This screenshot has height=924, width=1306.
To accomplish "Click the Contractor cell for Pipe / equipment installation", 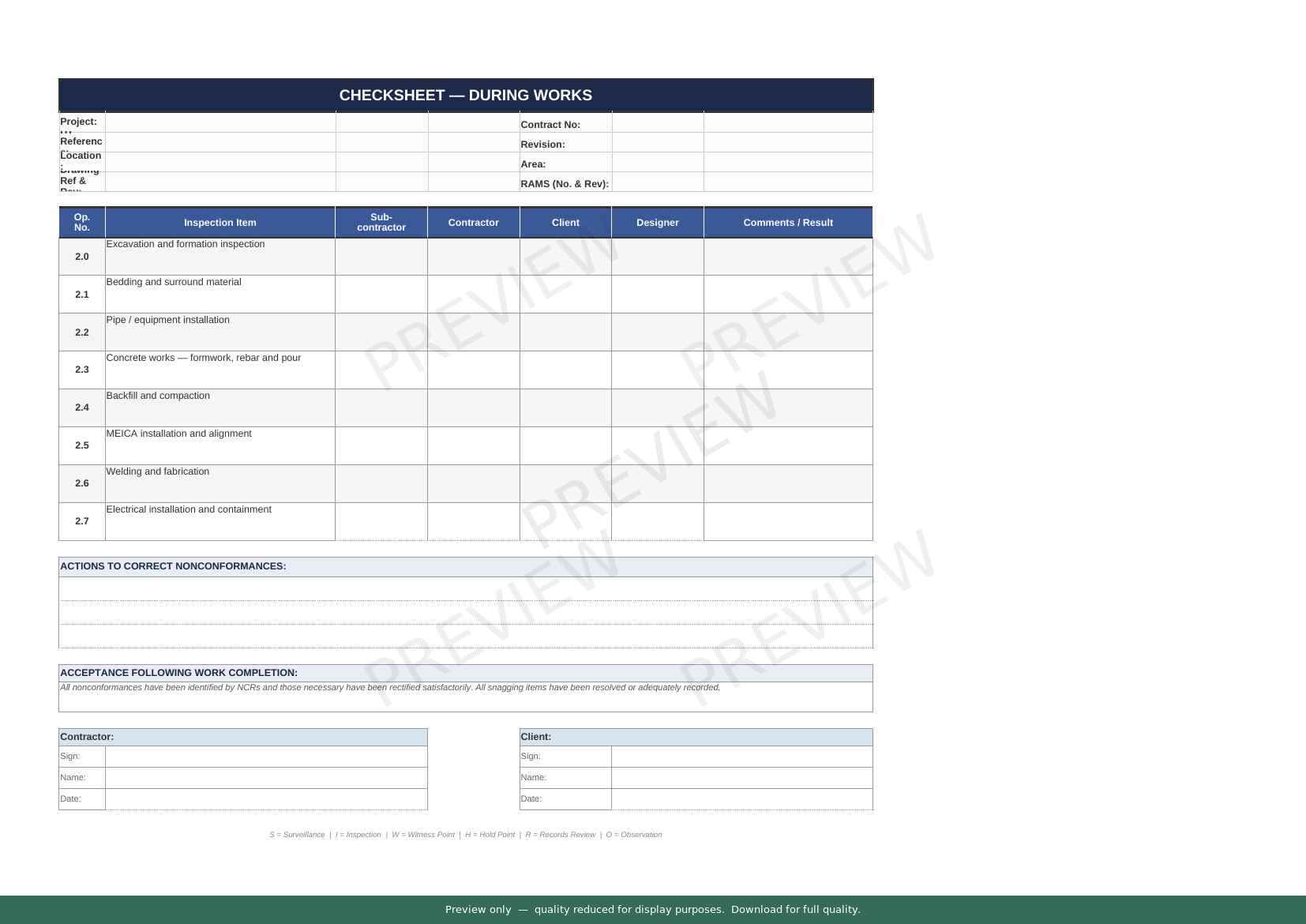I will [x=473, y=332].
